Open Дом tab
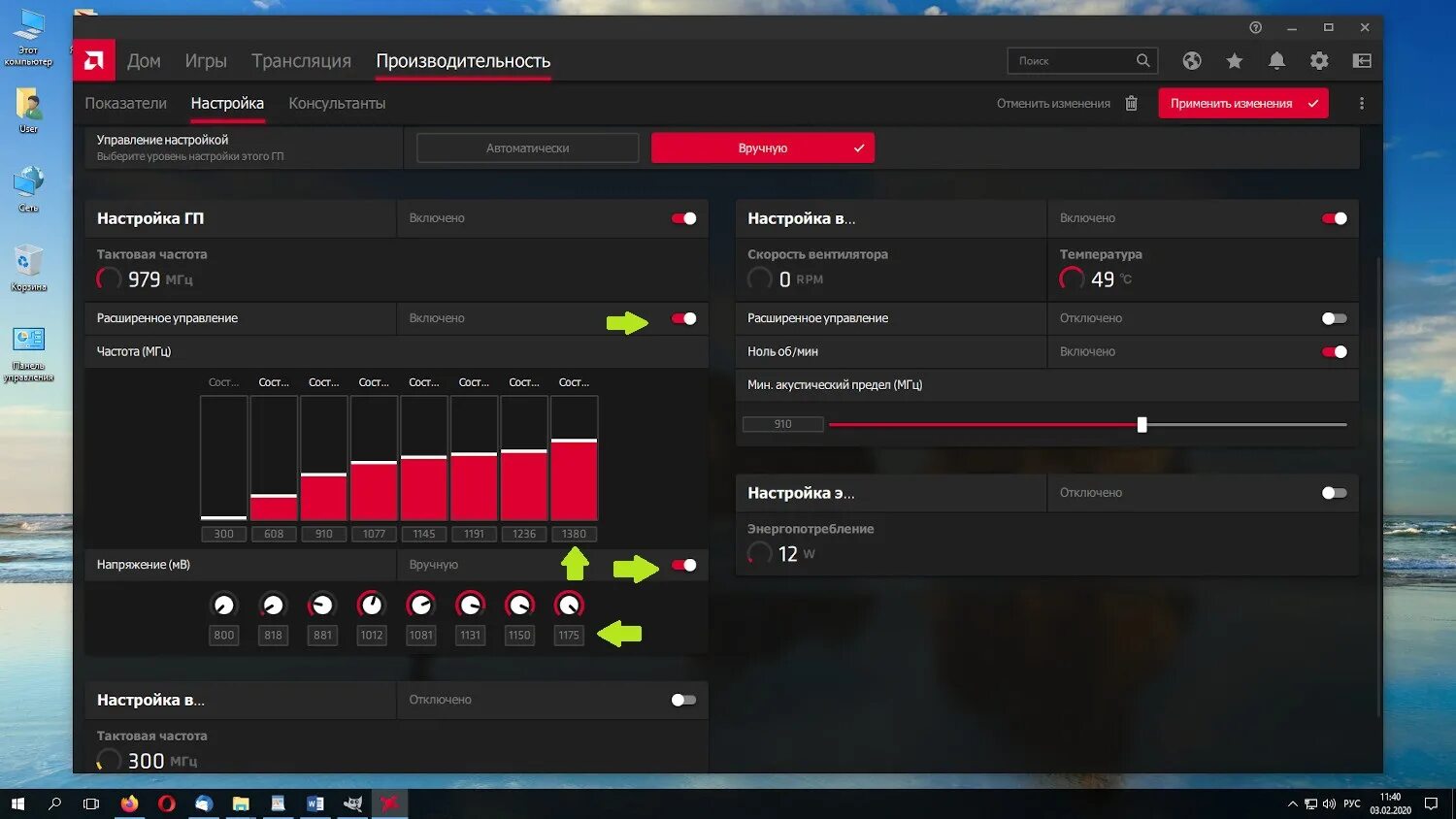 click(144, 60)
